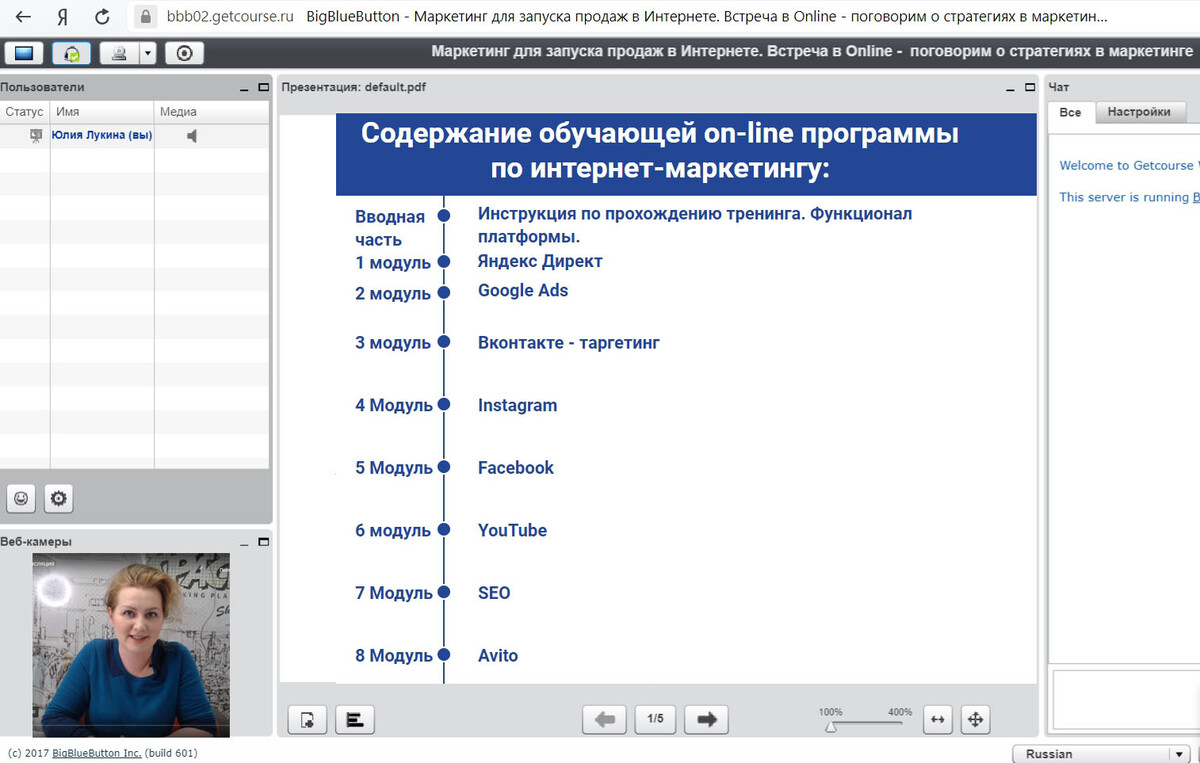Minimize the Пользователи panel
1200x763 pixels.
245,88
